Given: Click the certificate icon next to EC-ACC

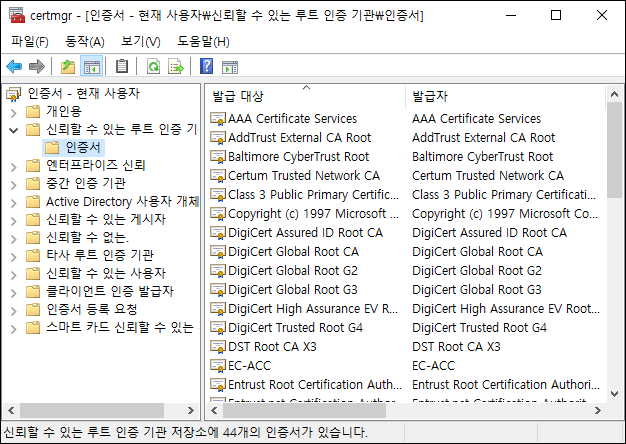Looking at the screenshot, I should [218, 366].
